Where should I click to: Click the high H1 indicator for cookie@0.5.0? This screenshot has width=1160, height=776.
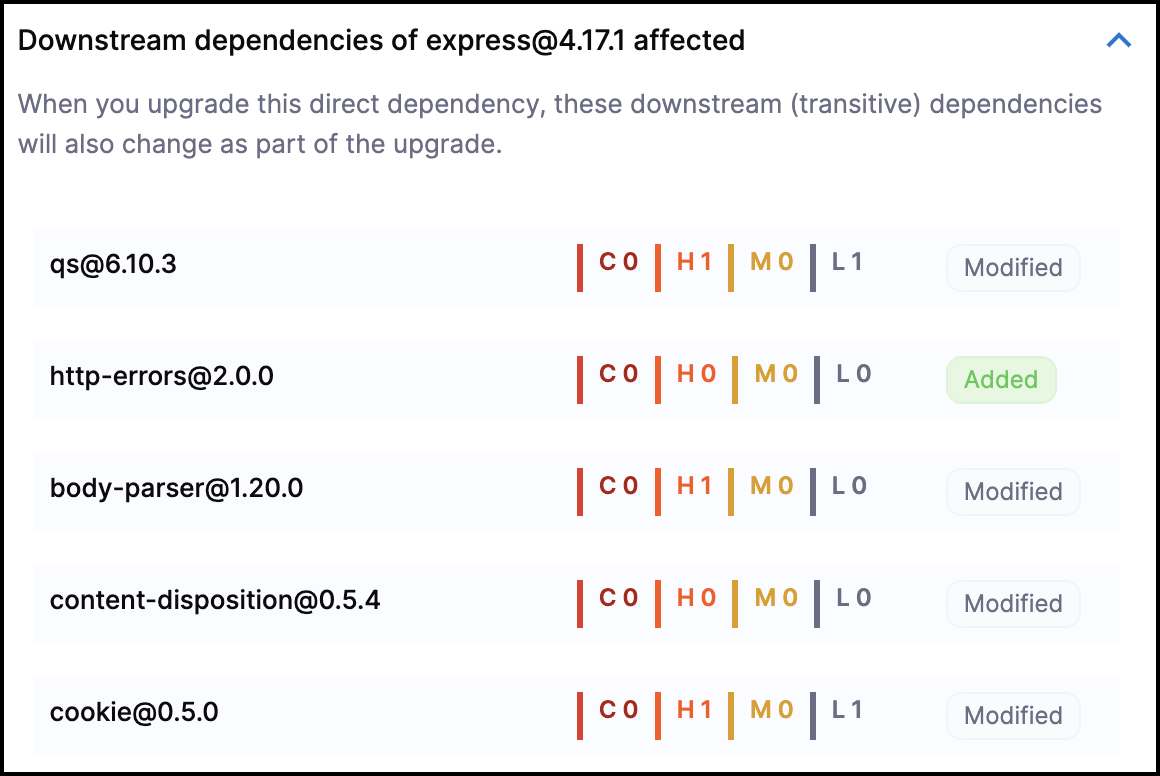694,711
